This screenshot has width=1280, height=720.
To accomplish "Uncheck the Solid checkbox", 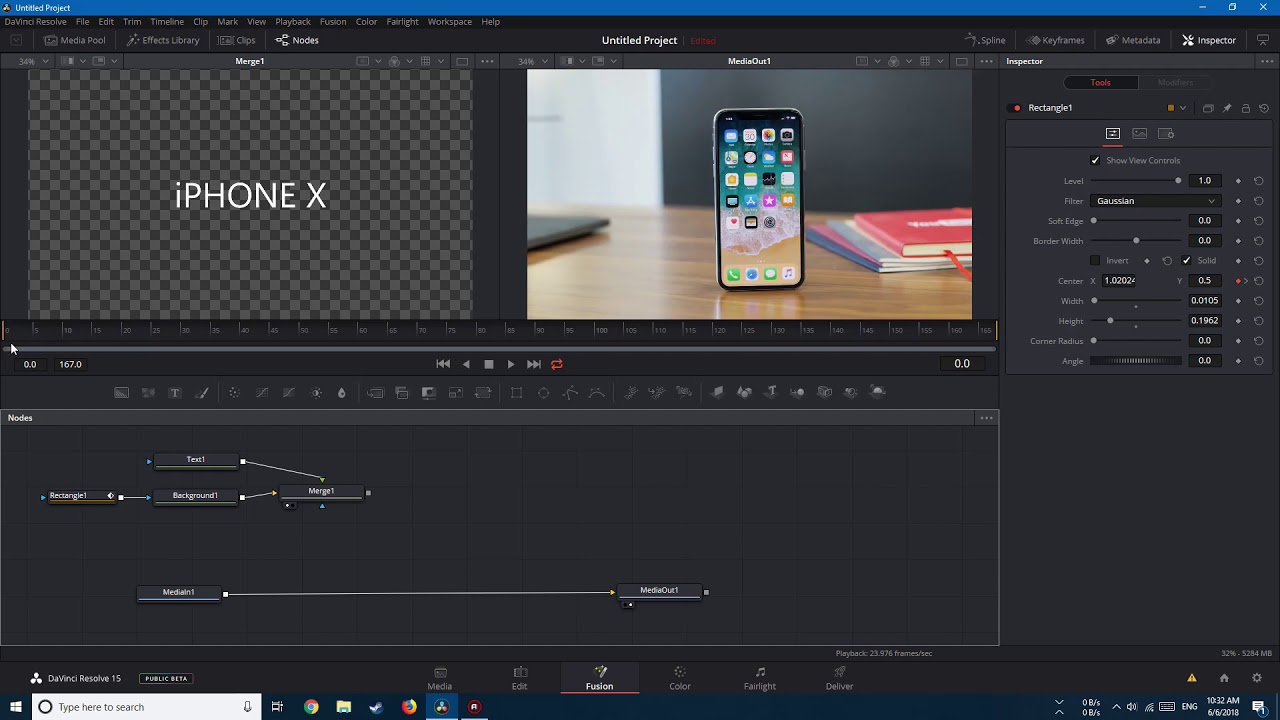I will coord(1187,261).
